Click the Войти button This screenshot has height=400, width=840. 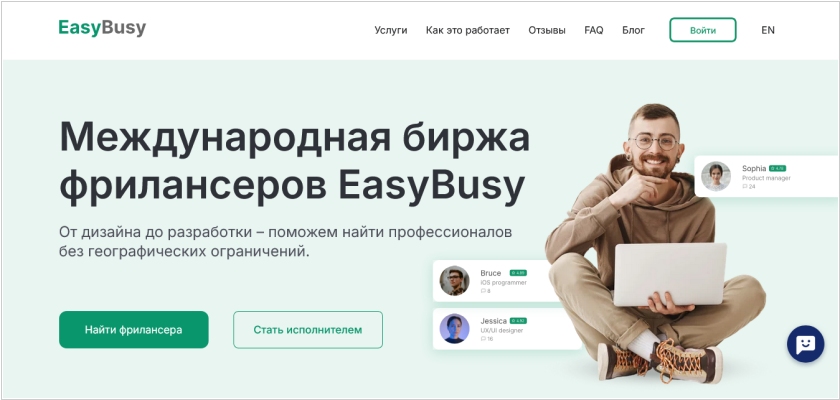click(x=703, y=30)
